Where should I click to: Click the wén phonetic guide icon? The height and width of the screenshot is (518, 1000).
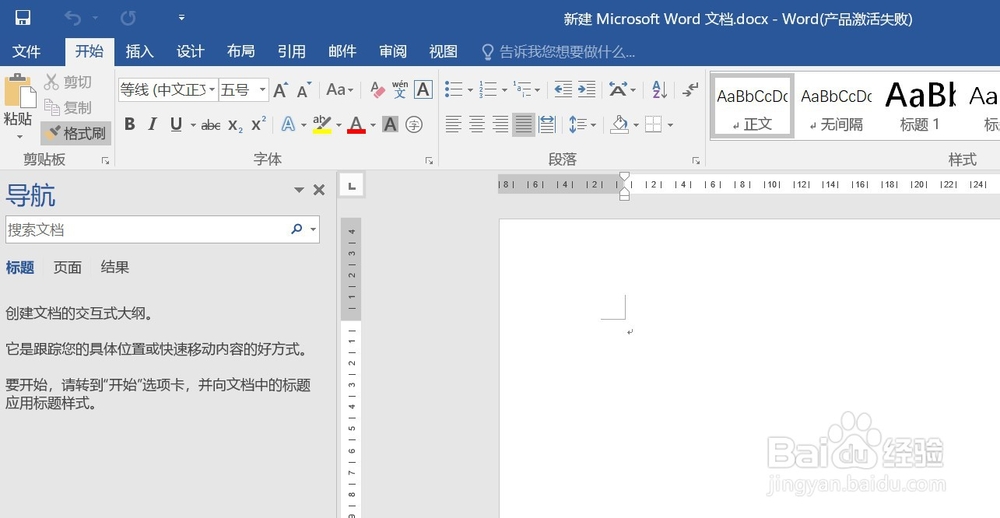tap(400, 90)
